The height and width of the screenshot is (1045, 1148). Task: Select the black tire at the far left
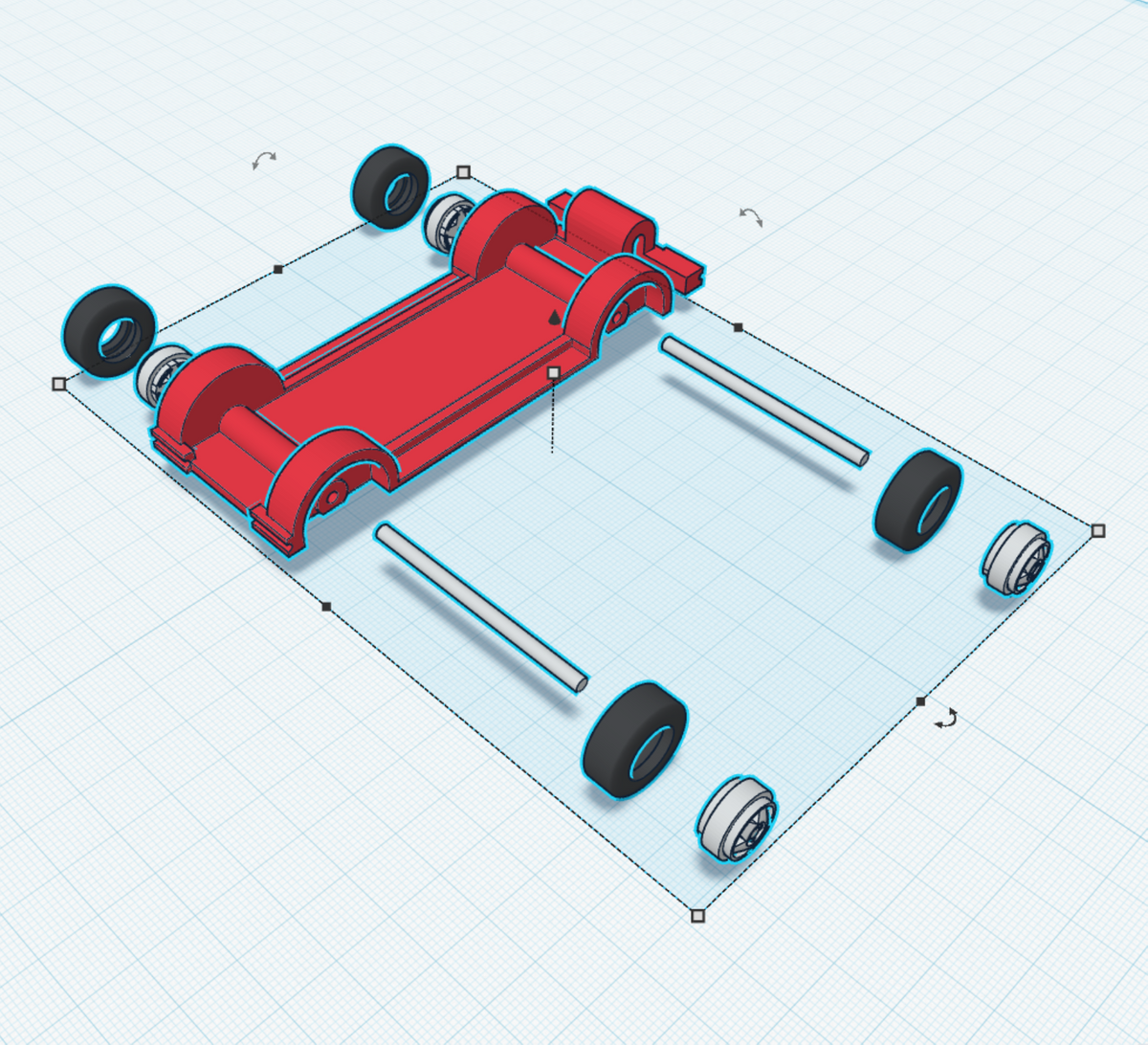pyautogui.click(x=109, y=331)
